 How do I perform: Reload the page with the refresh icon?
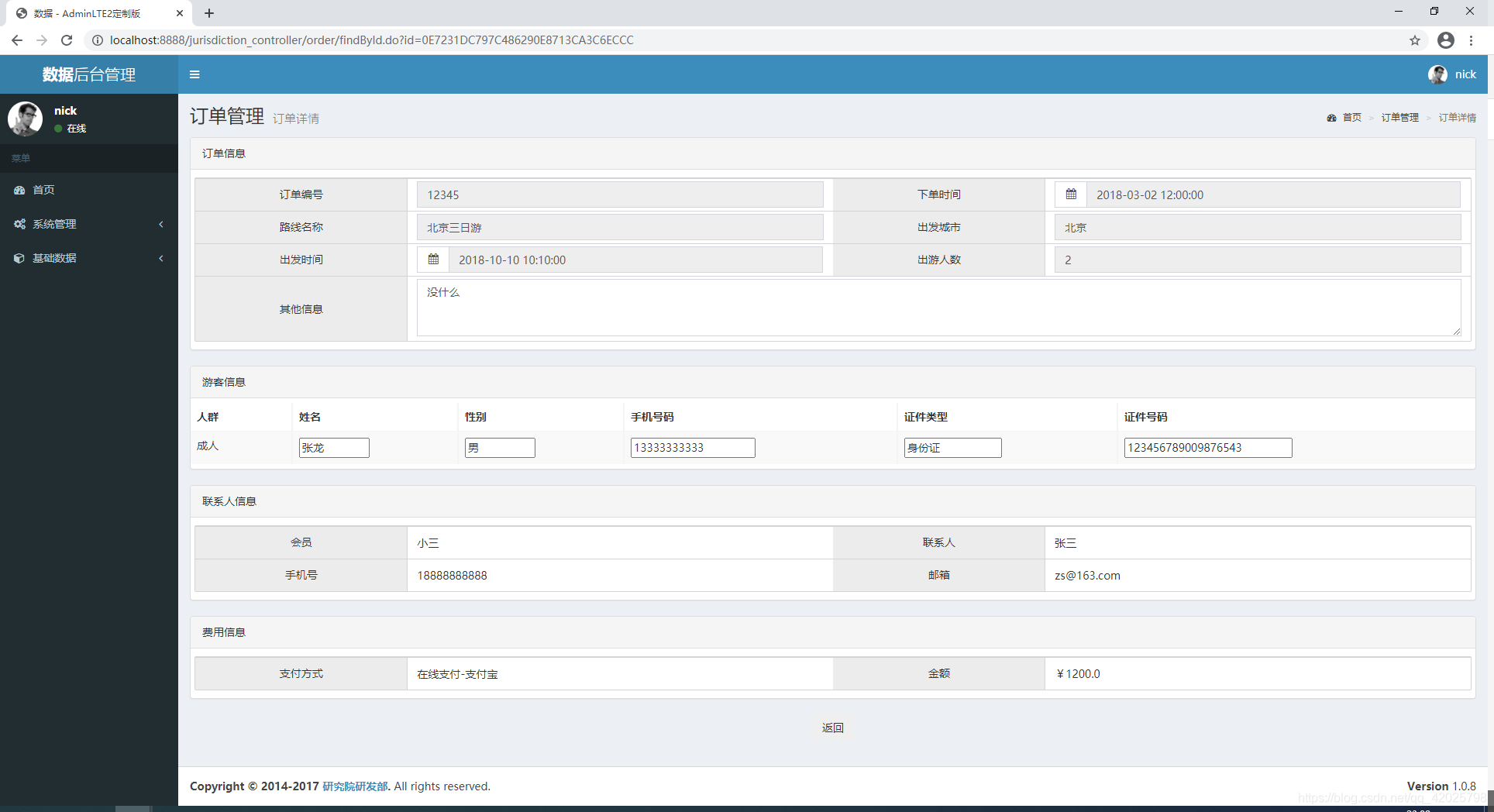click(x=67, y=40)
